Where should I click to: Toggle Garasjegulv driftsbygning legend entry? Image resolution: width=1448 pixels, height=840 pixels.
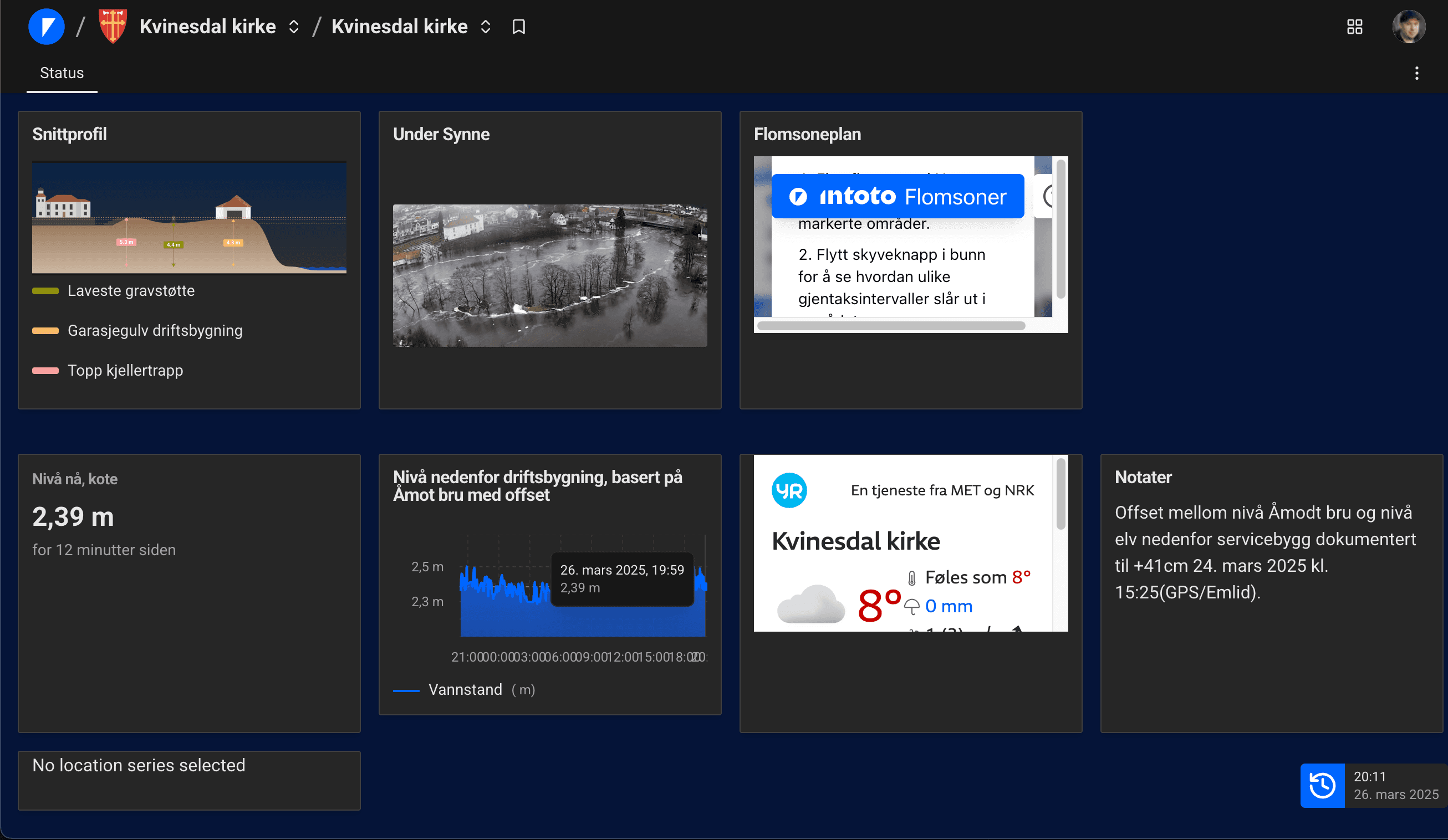click(x=155, y=330)
